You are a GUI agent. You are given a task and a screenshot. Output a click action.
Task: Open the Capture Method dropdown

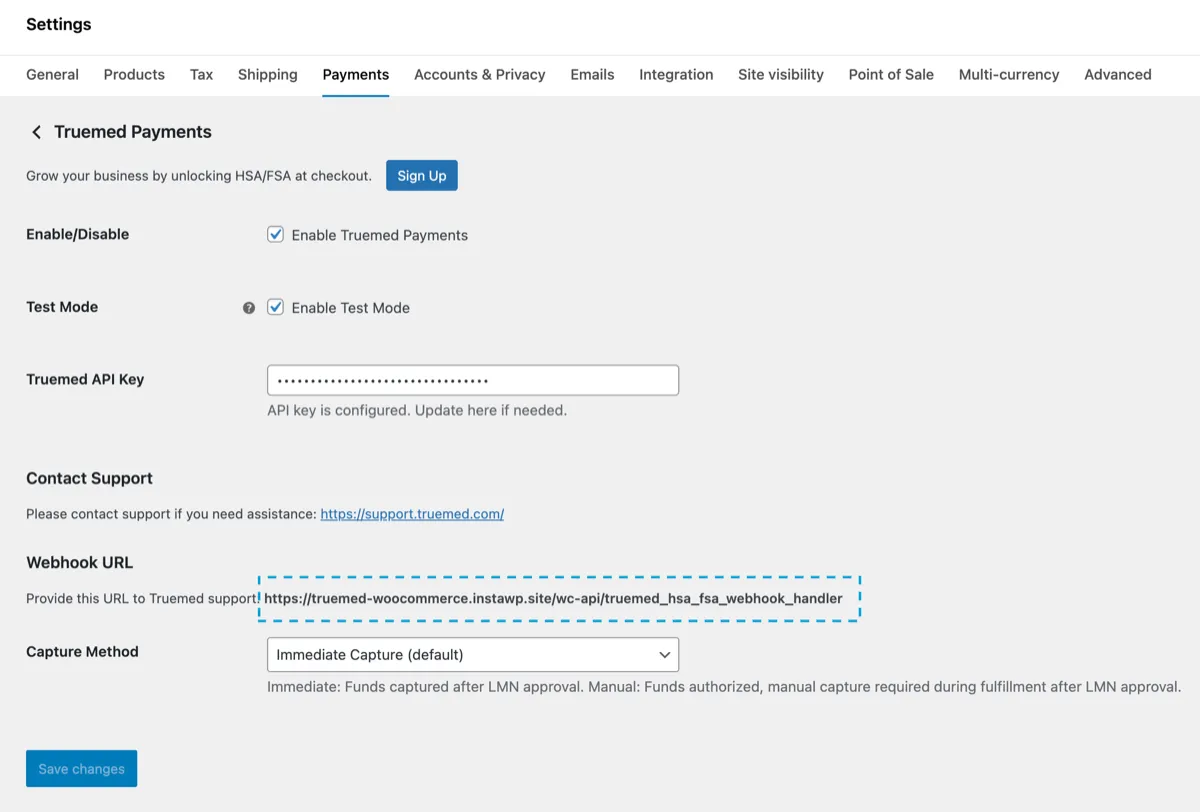[x=473, y=655]
